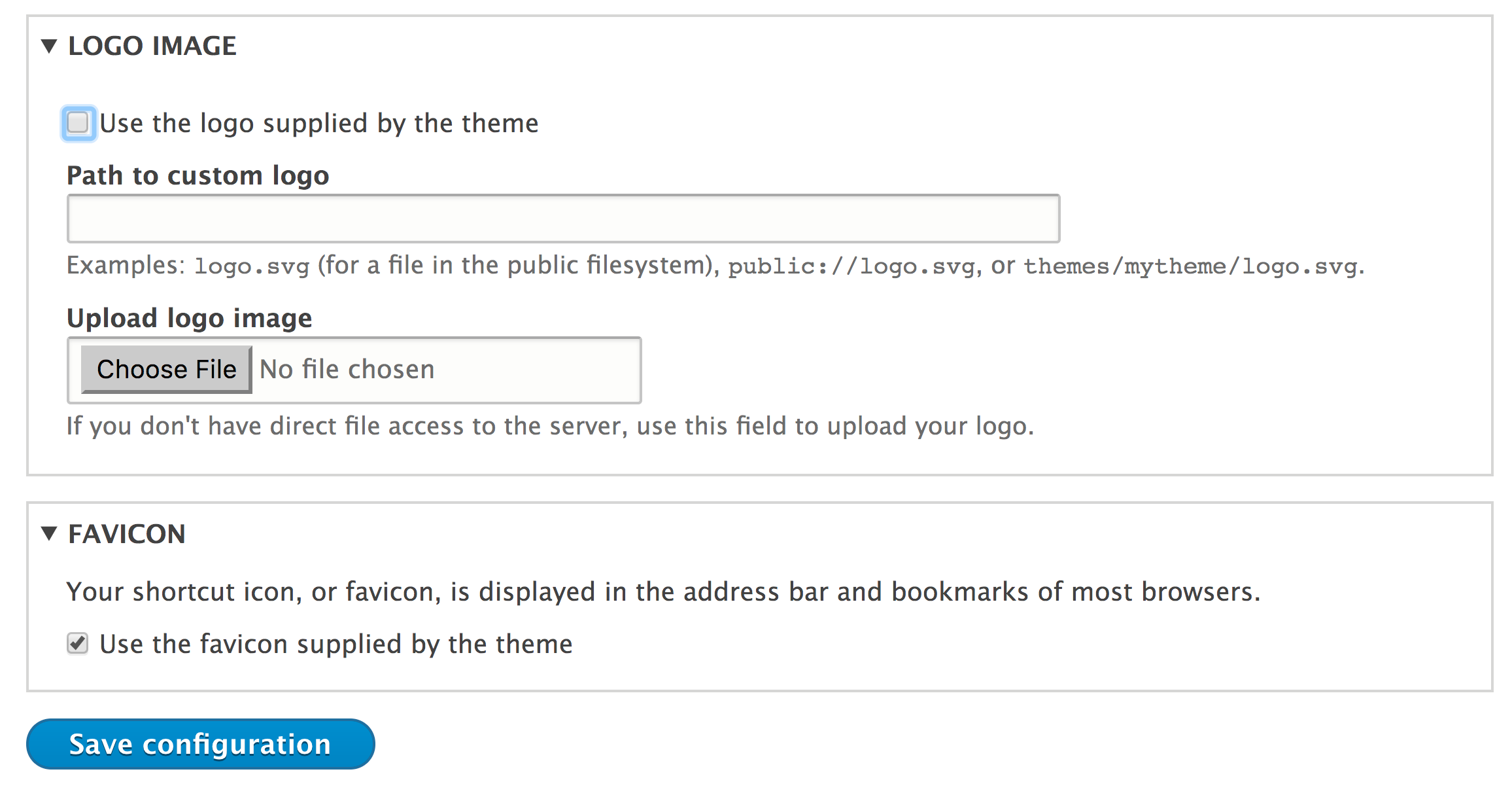Click the Save configuration button
Screen dimensions: 1512x797
(200, 744)
